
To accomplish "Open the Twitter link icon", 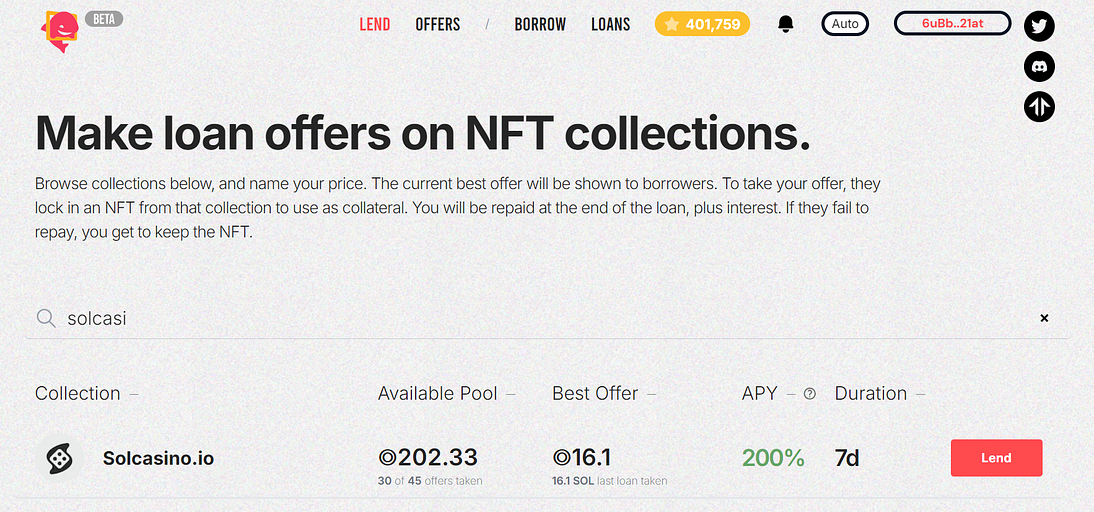I will 1040,27.
